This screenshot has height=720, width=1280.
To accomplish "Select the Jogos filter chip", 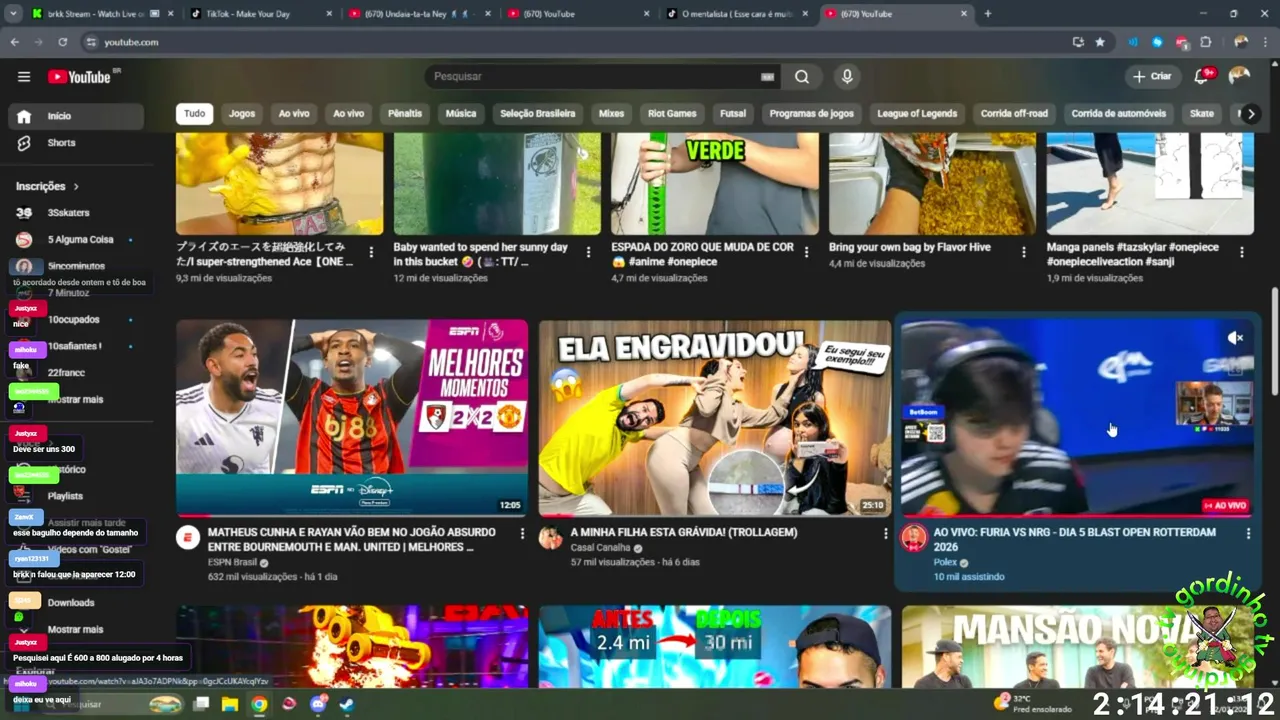I will point(242,114).
